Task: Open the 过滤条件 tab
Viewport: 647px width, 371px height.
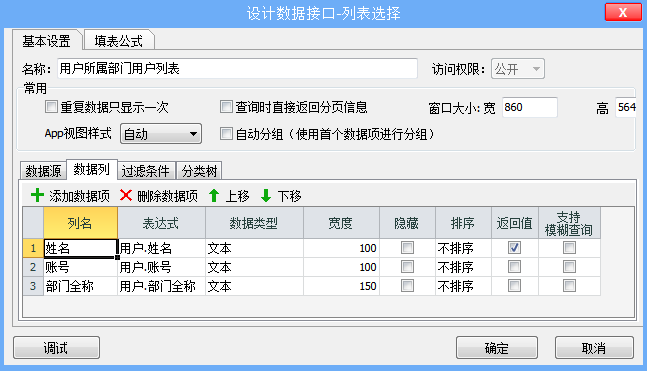Action: 146,171
